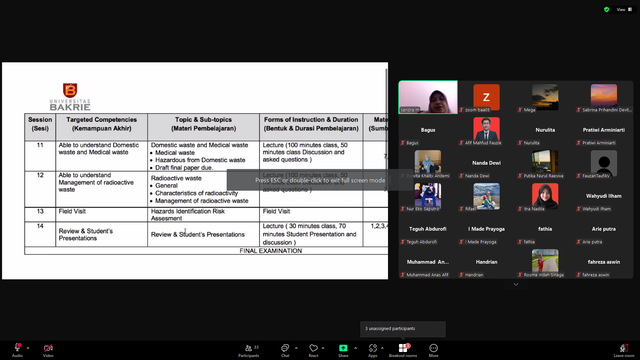Expand audio settings caret next to Audio
This screenshot has width=640, height=360.
coord(28,348)
